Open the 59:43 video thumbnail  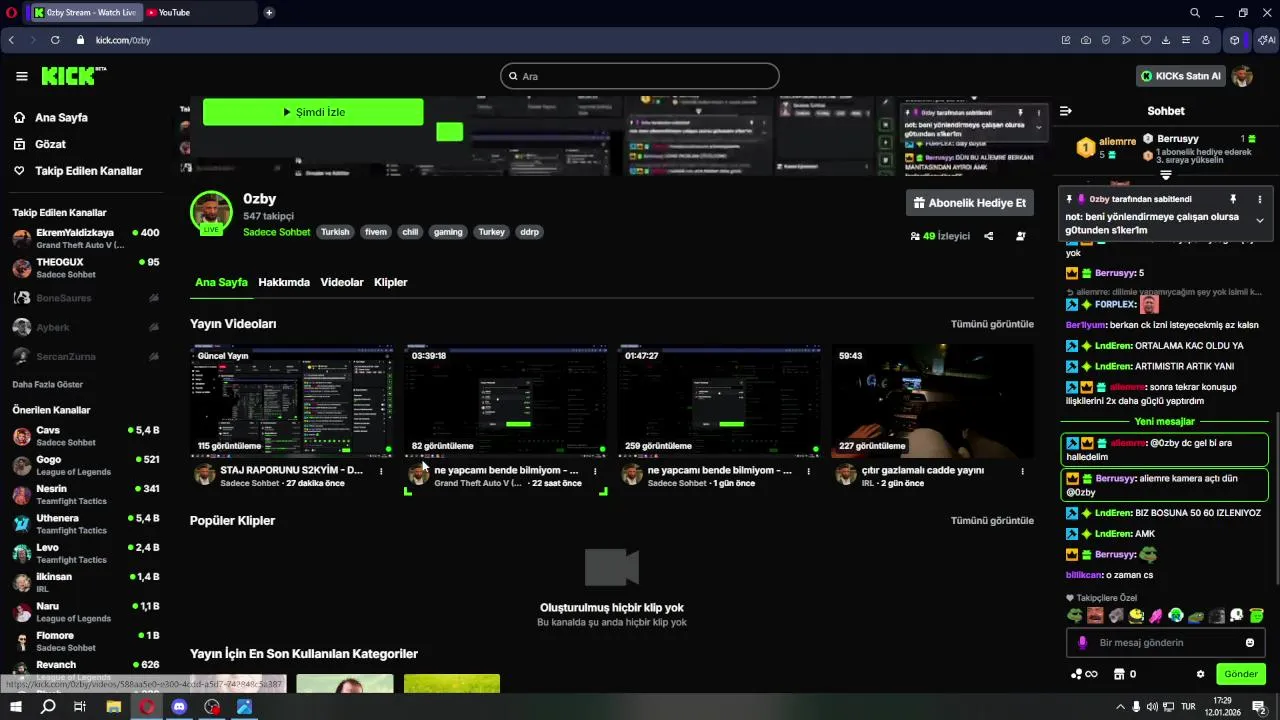tap(933, 401)
